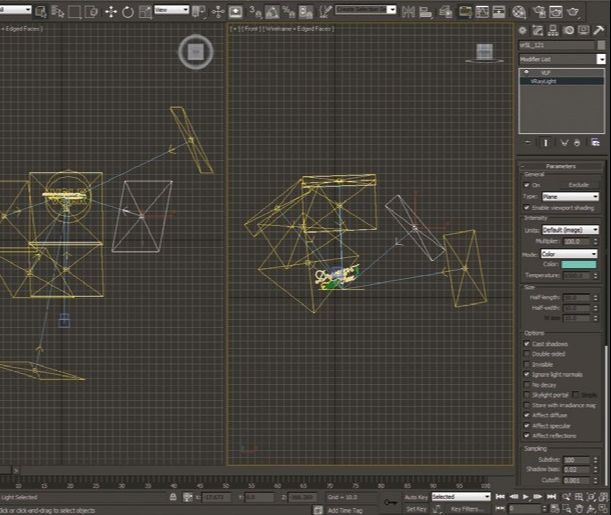Click the Window/Crossing selection icon
This screenshot has height=515, width=611.
click(x=91, y=12)
